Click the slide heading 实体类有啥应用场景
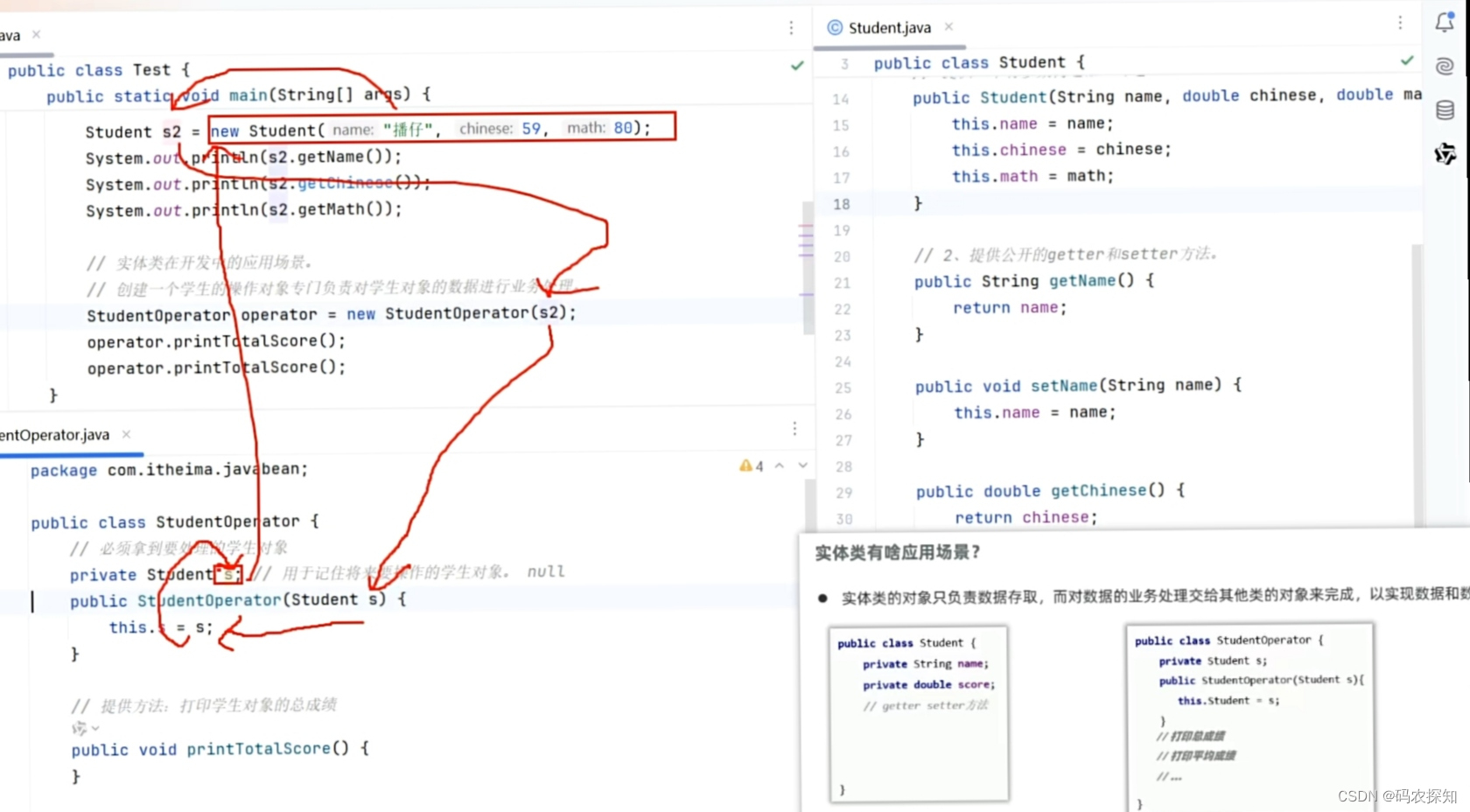This screenshot has height=812, width=1470. pos(898,553)
